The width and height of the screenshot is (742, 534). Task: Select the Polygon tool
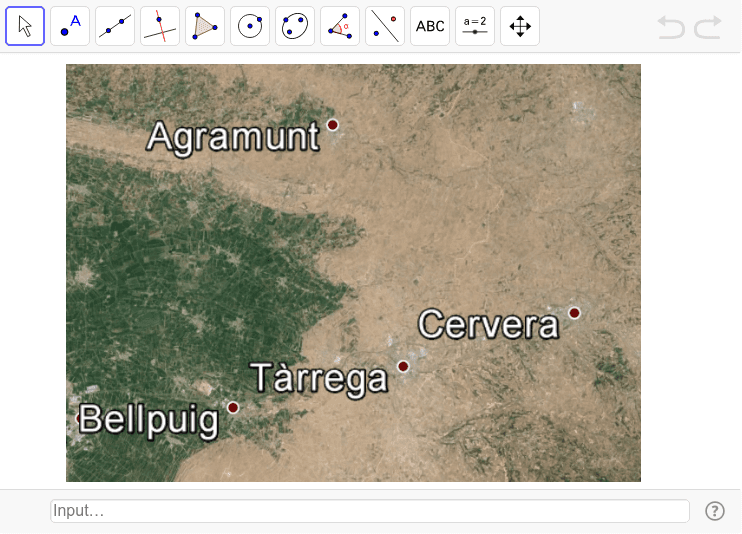click(205, 26)
